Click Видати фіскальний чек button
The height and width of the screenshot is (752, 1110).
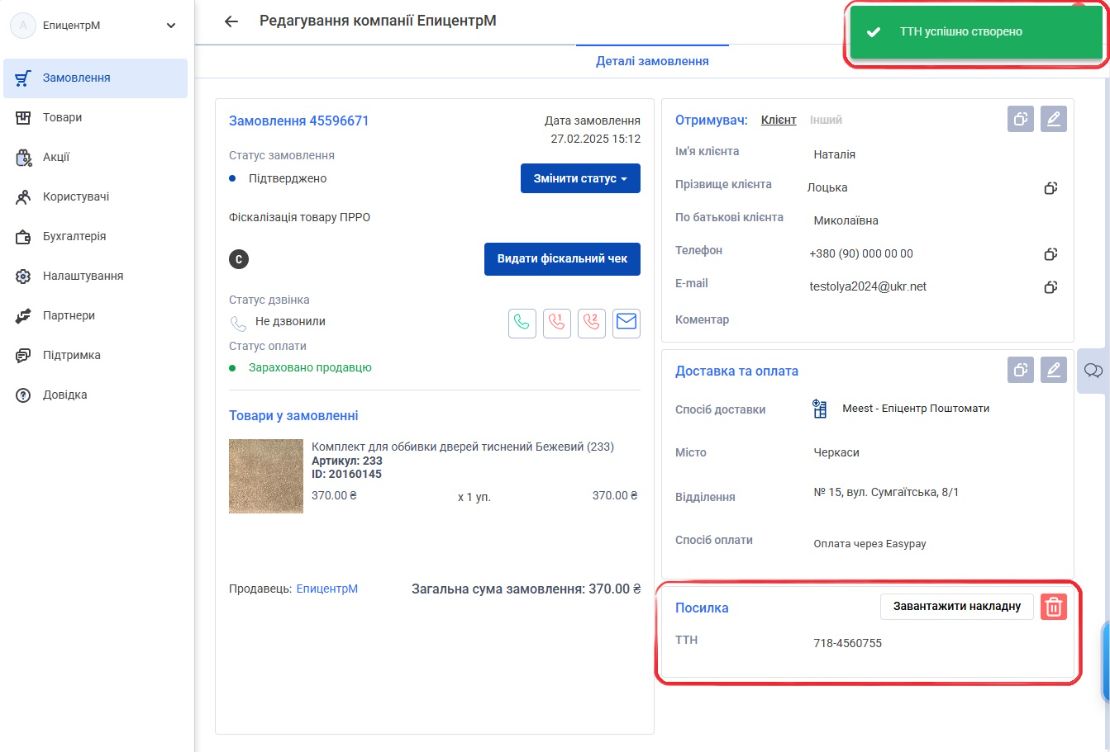click(562, 259)
